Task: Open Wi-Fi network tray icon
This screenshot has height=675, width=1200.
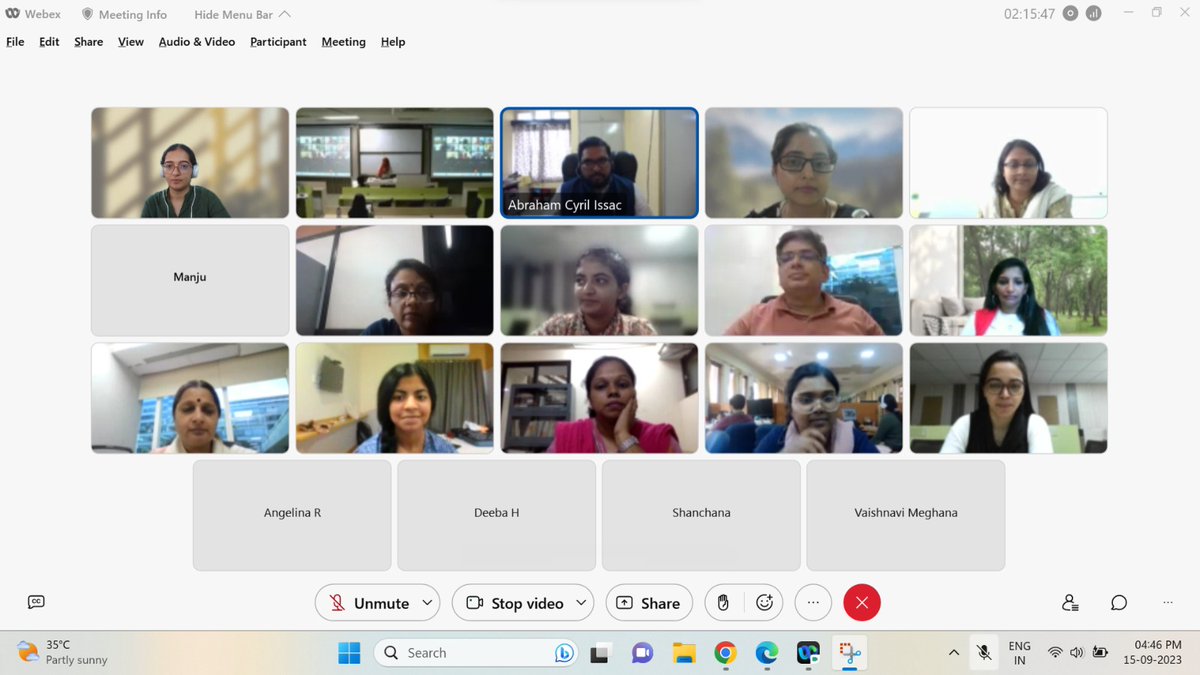Action: tap(1055, 653)
